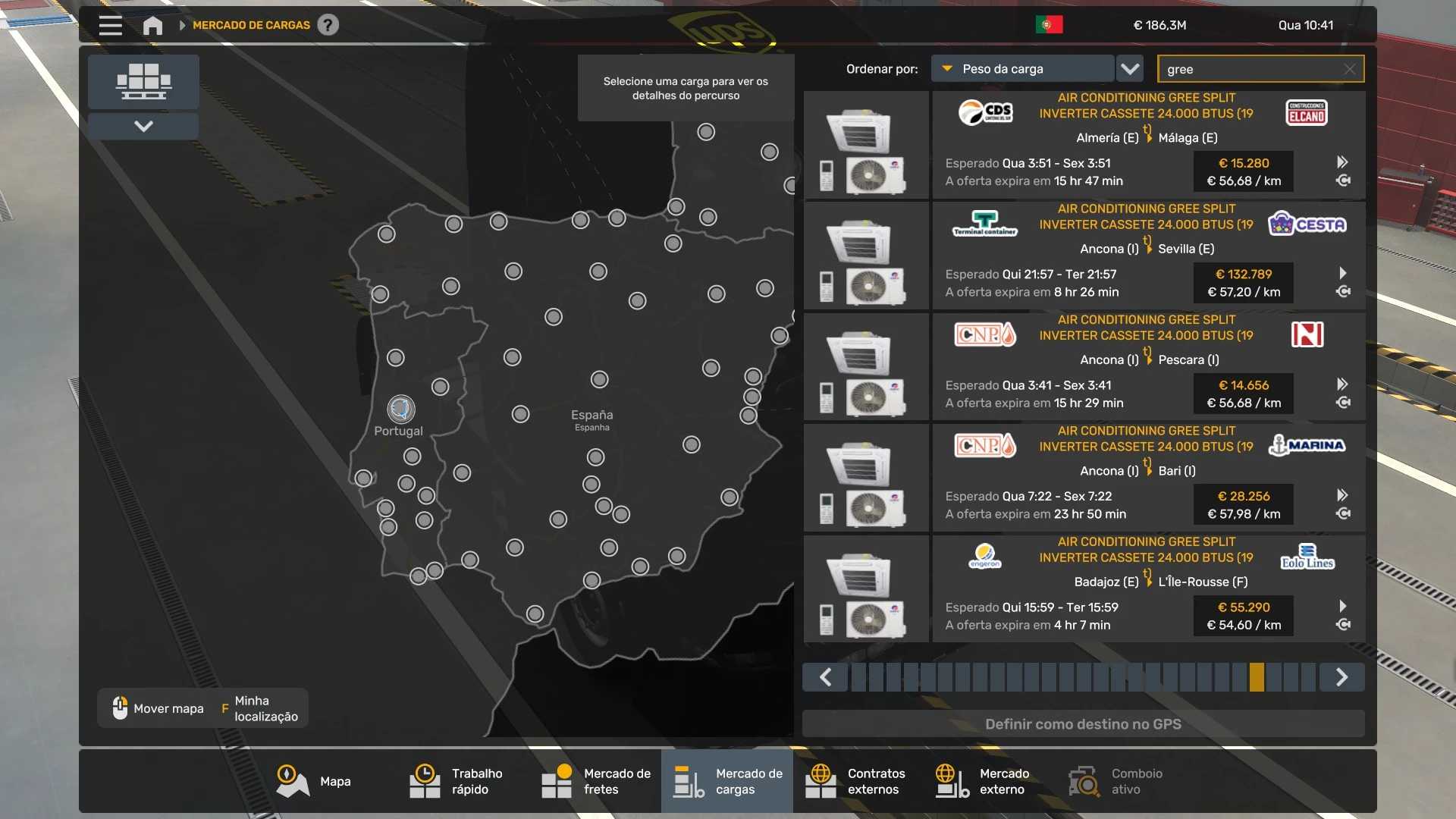
Task: Open the Peso da carga sort dropdown
Action: click(1022, 69)
